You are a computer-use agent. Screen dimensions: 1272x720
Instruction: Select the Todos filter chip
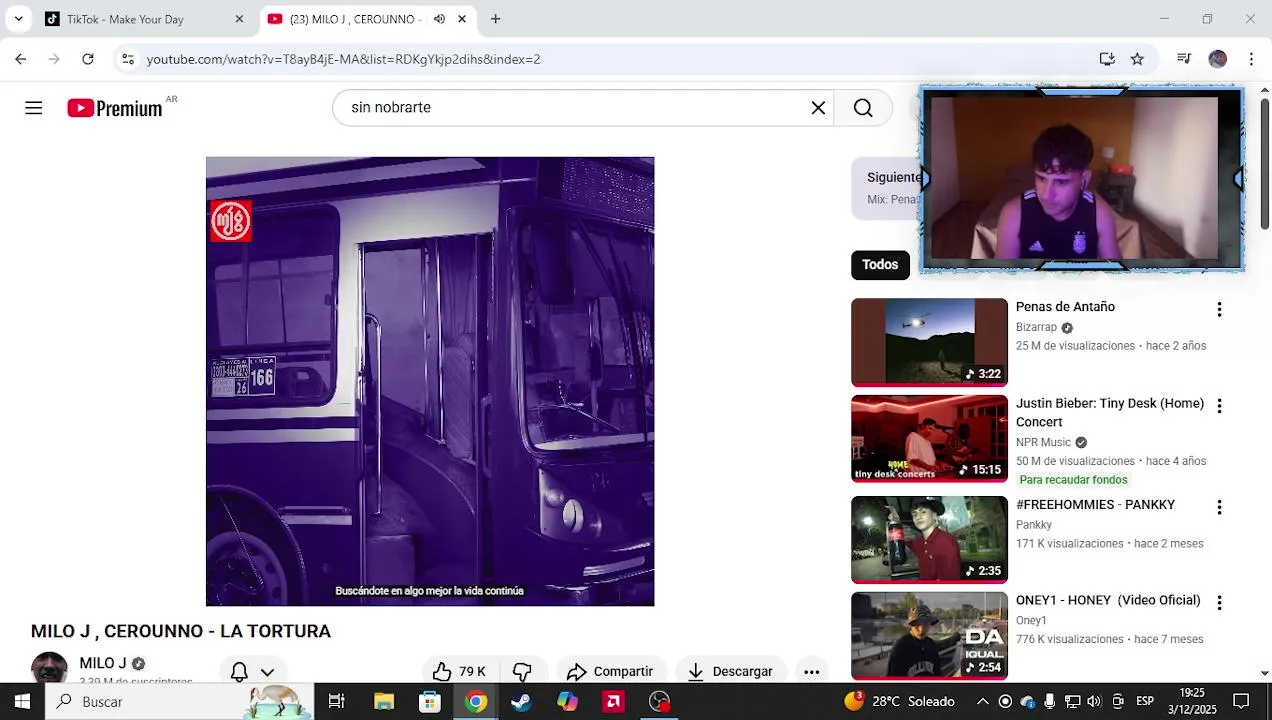(880, 265)
